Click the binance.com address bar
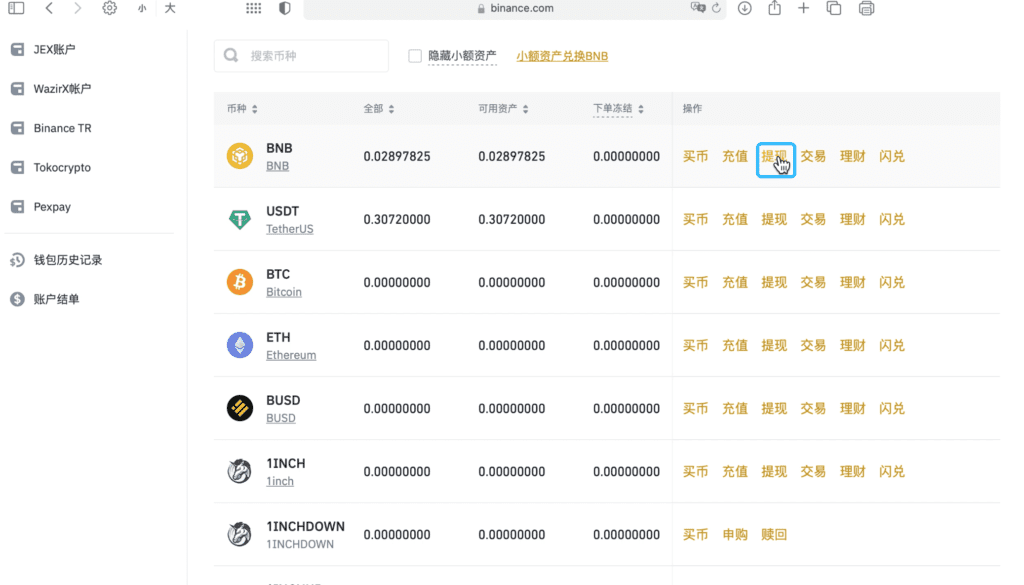The image size is (1024, 585). (515, 8)
